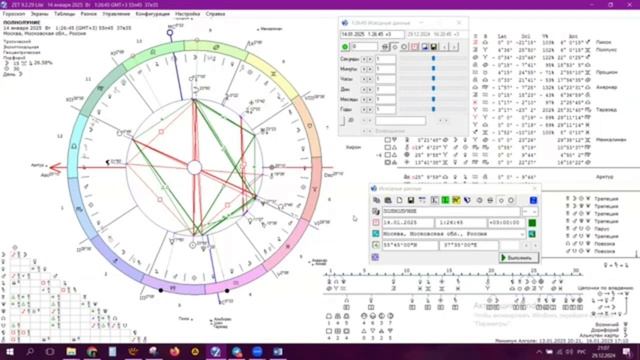This screenshot has width=640, height=360.
Task: Click the new blank document icon
Action: 399,200
